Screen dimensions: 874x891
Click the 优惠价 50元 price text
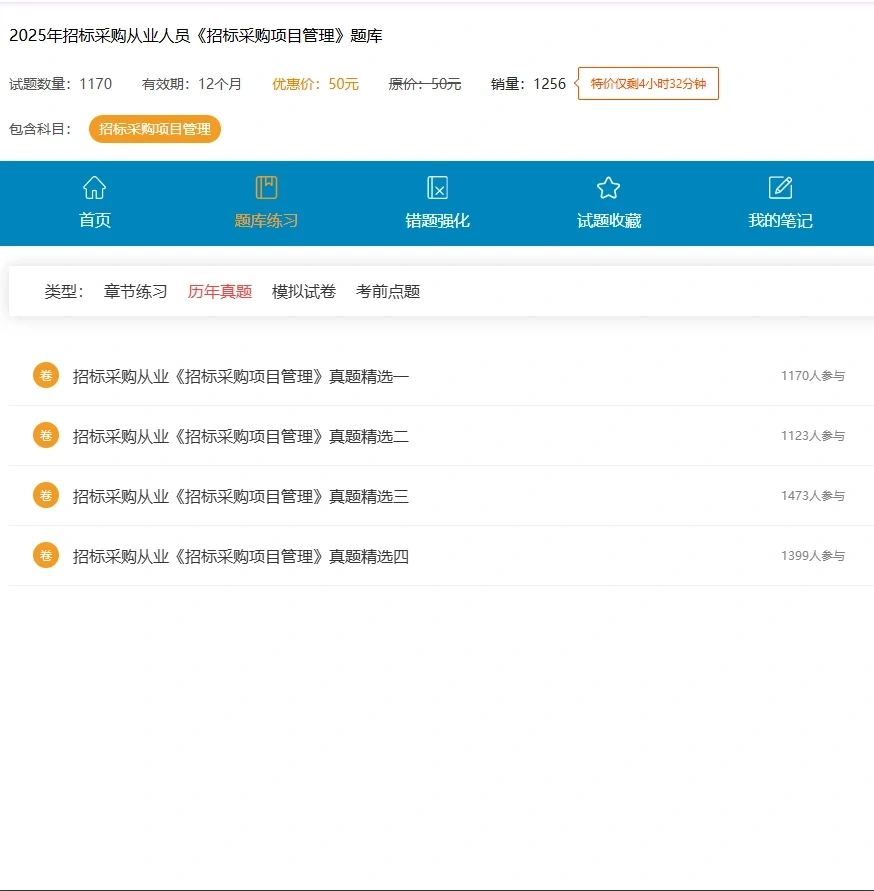[313, 84]
